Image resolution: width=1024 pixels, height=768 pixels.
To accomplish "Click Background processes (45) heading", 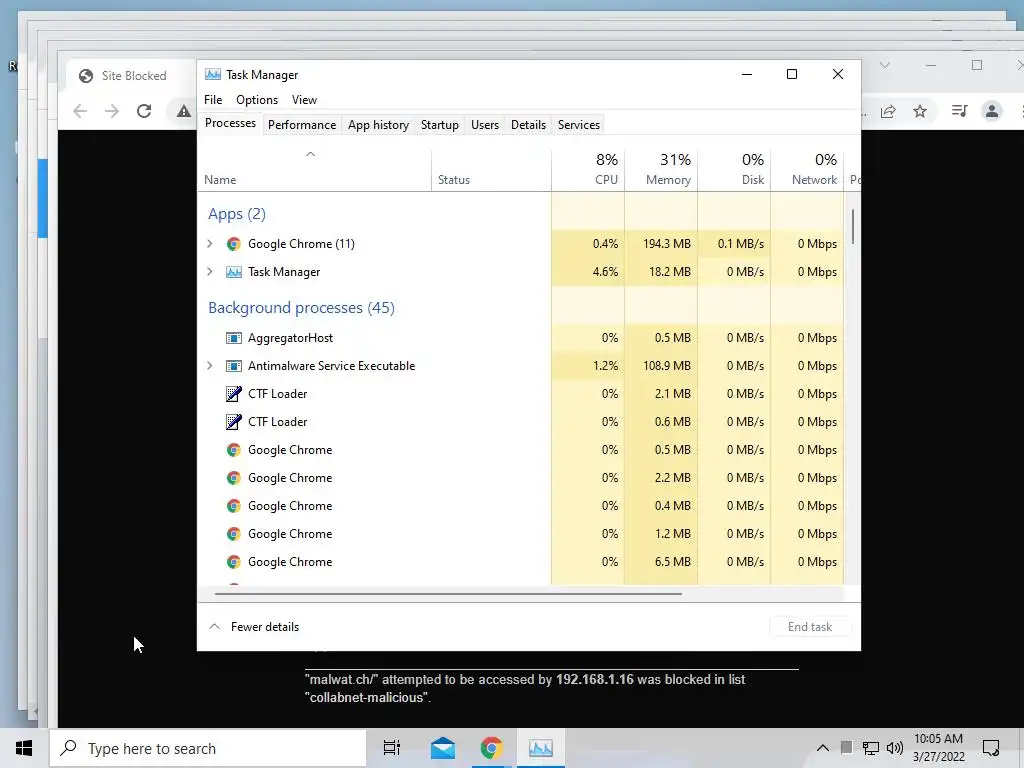I will tap(301, 308).
